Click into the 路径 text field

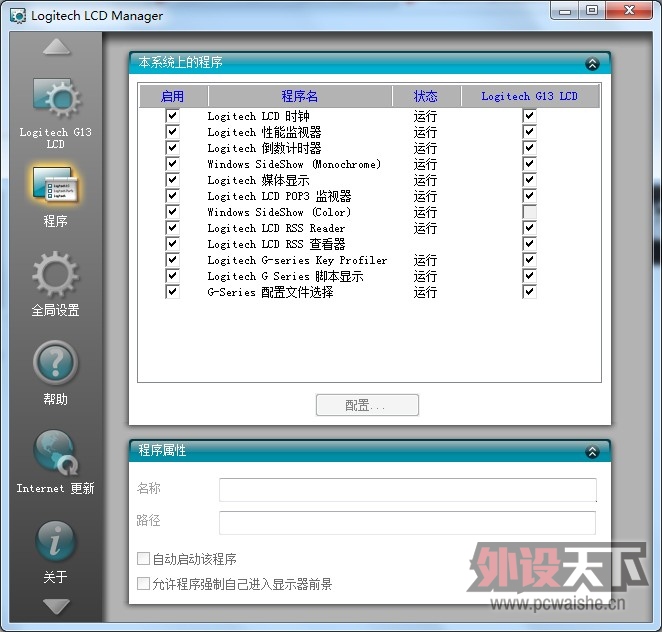(408, 523)
